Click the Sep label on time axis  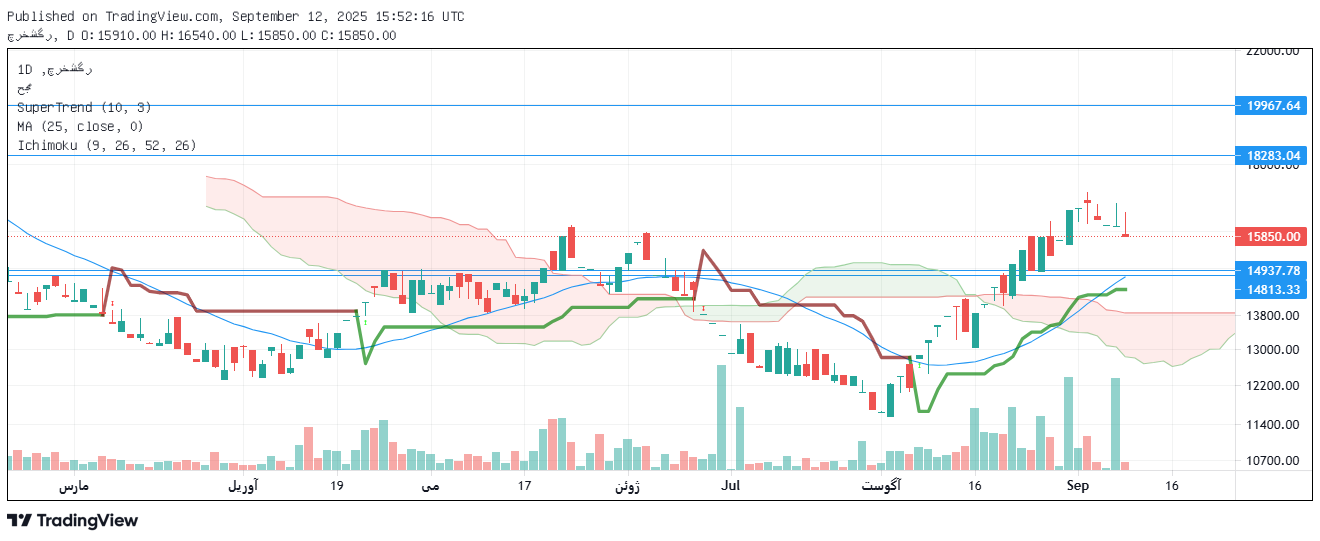[1077, 486]
